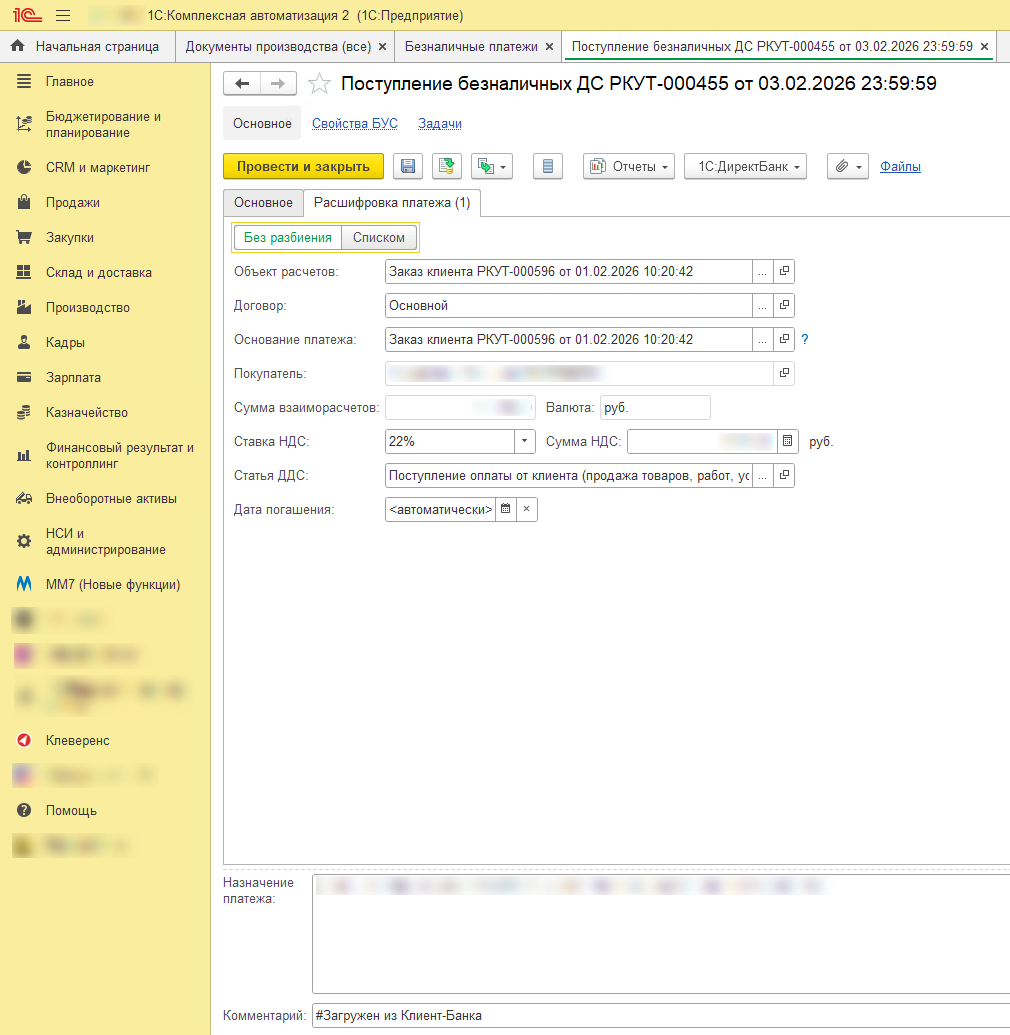Click the help question mark near Основание платежа

(x=805, y=339)
